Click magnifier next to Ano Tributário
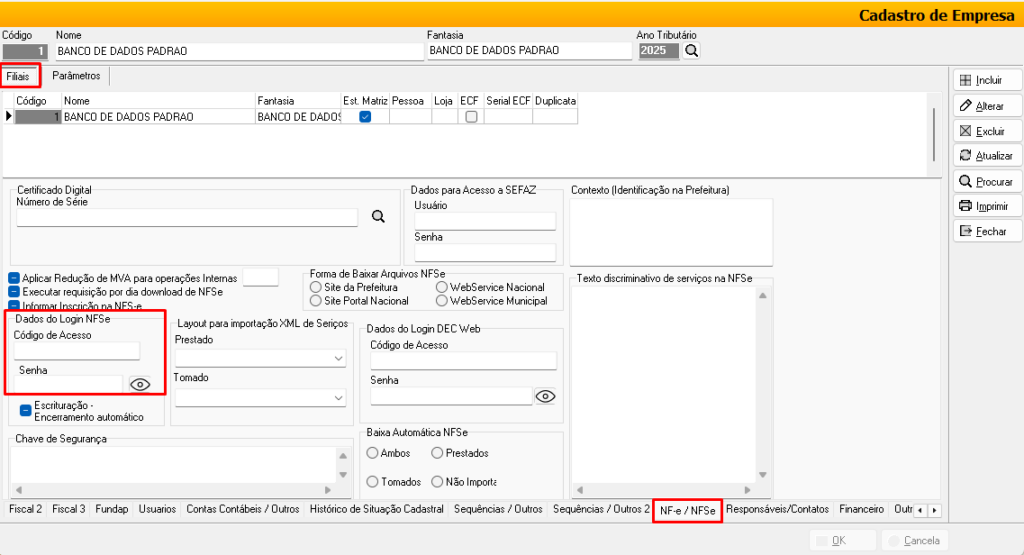The width and height of the screenshot is (1024, 555). 692,51
